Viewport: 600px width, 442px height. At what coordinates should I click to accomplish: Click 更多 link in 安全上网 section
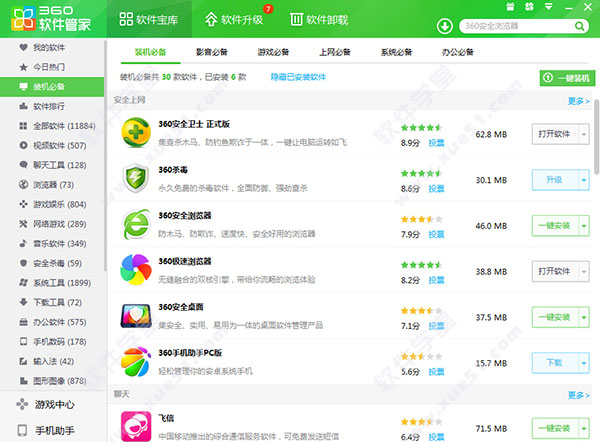(578, 101)
